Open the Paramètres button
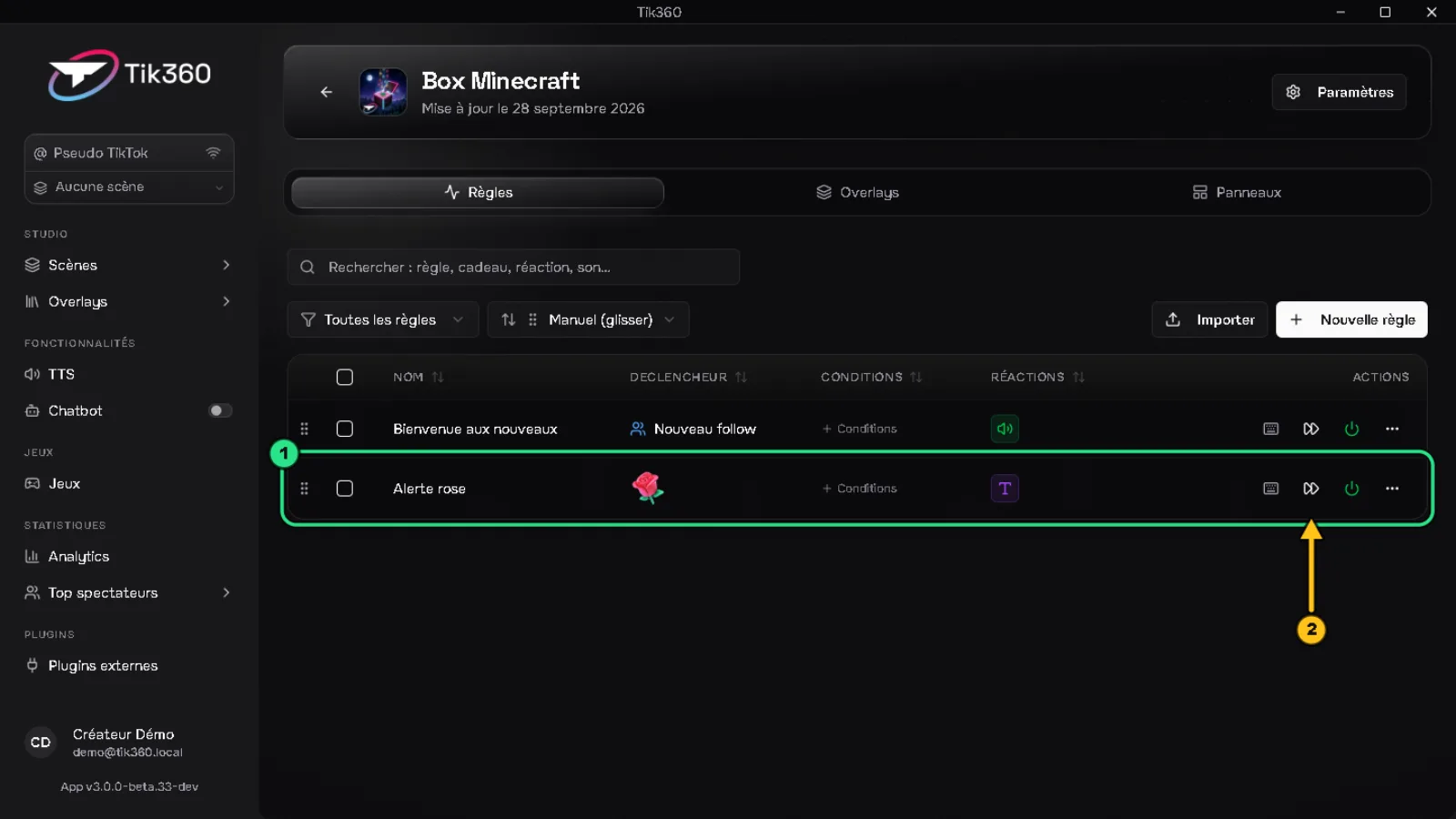The height and width of the screenshot is (819, 1456). 1339,92
